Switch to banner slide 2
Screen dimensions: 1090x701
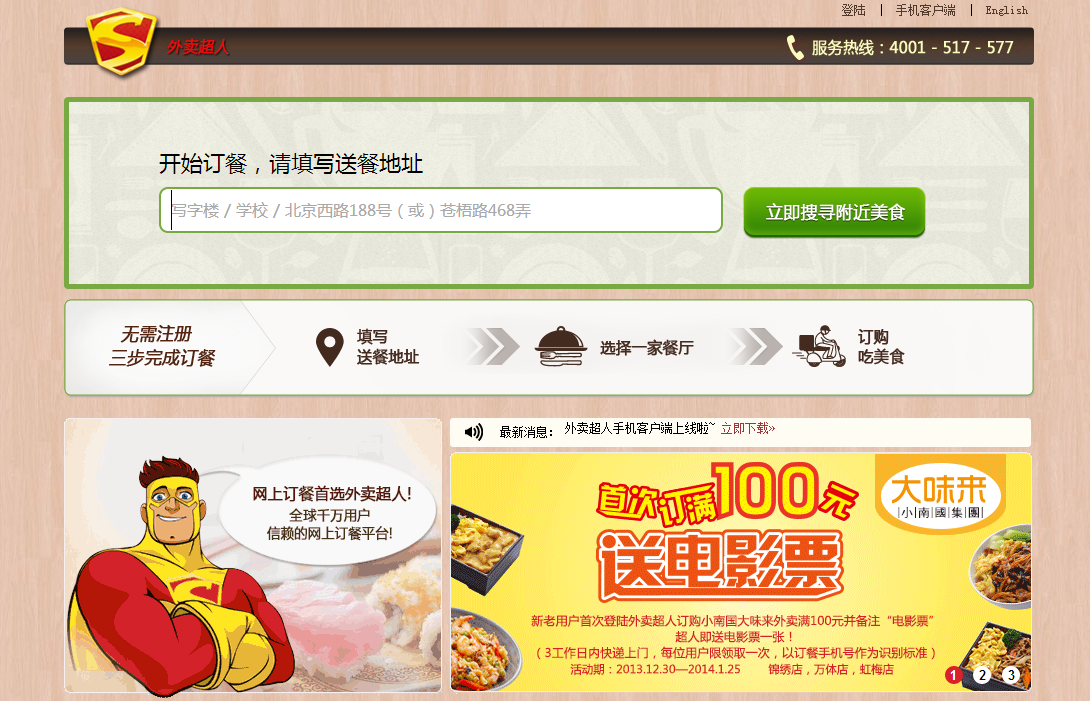coord(982,675)
